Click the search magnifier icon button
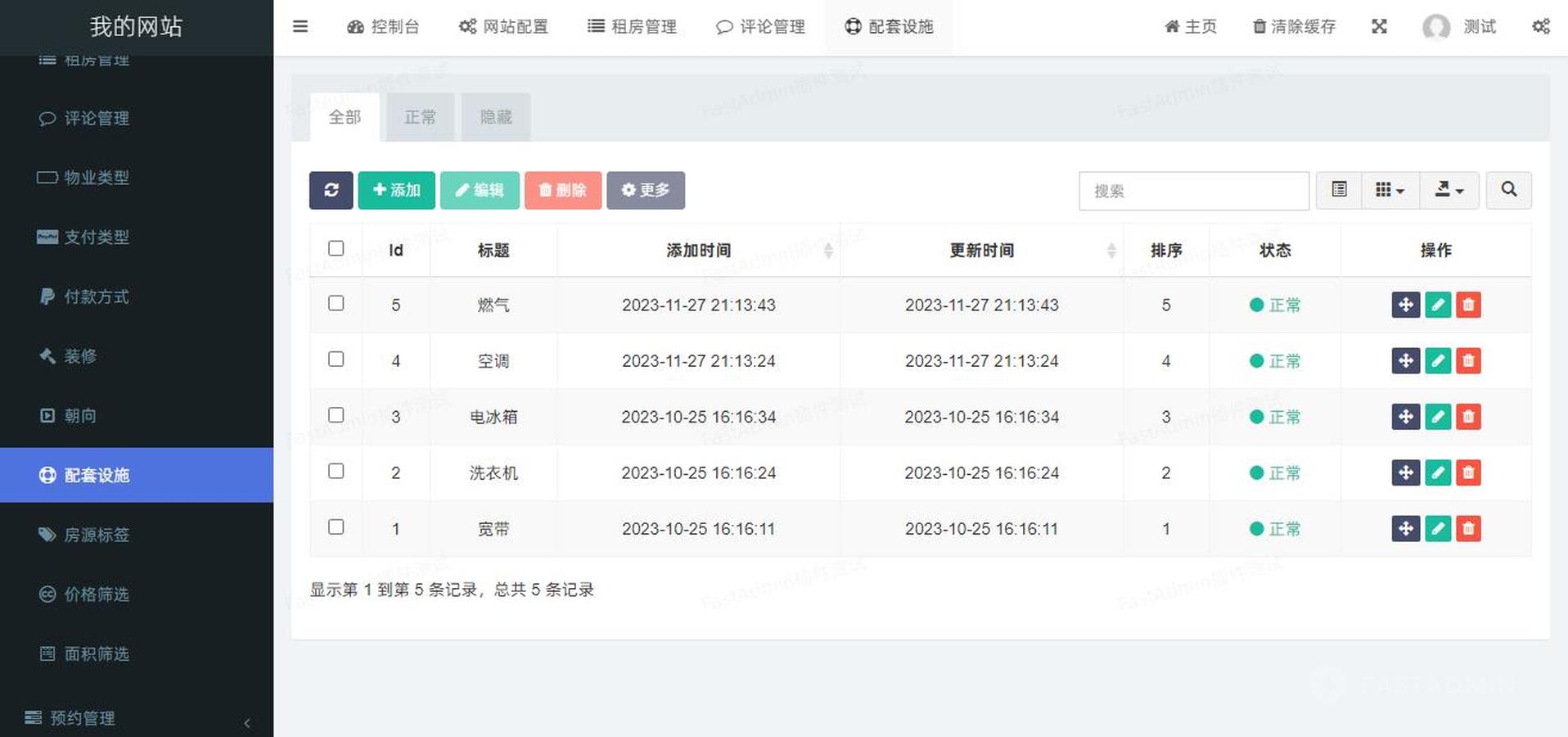 point(1508,190)
